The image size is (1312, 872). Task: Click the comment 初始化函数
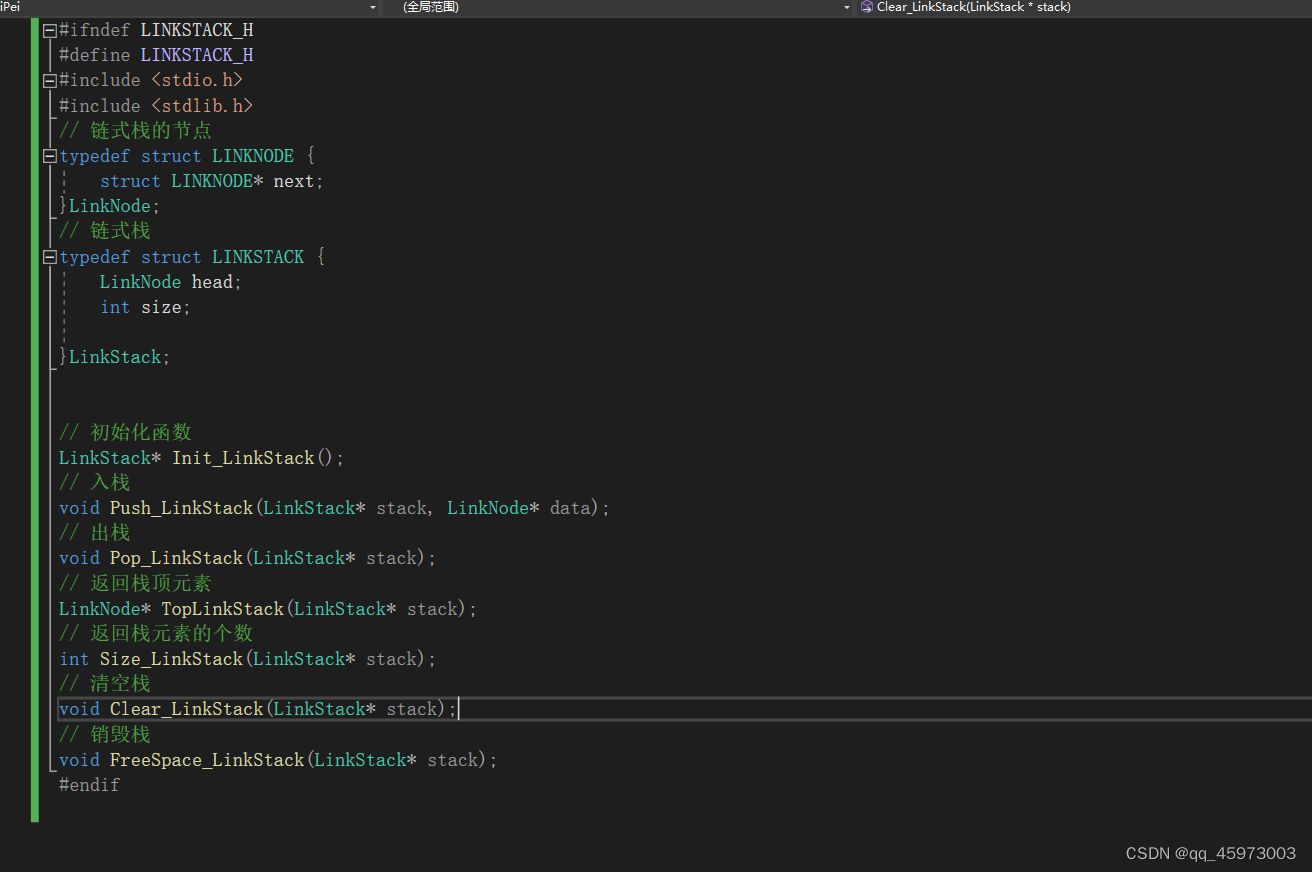click(125, 433)
